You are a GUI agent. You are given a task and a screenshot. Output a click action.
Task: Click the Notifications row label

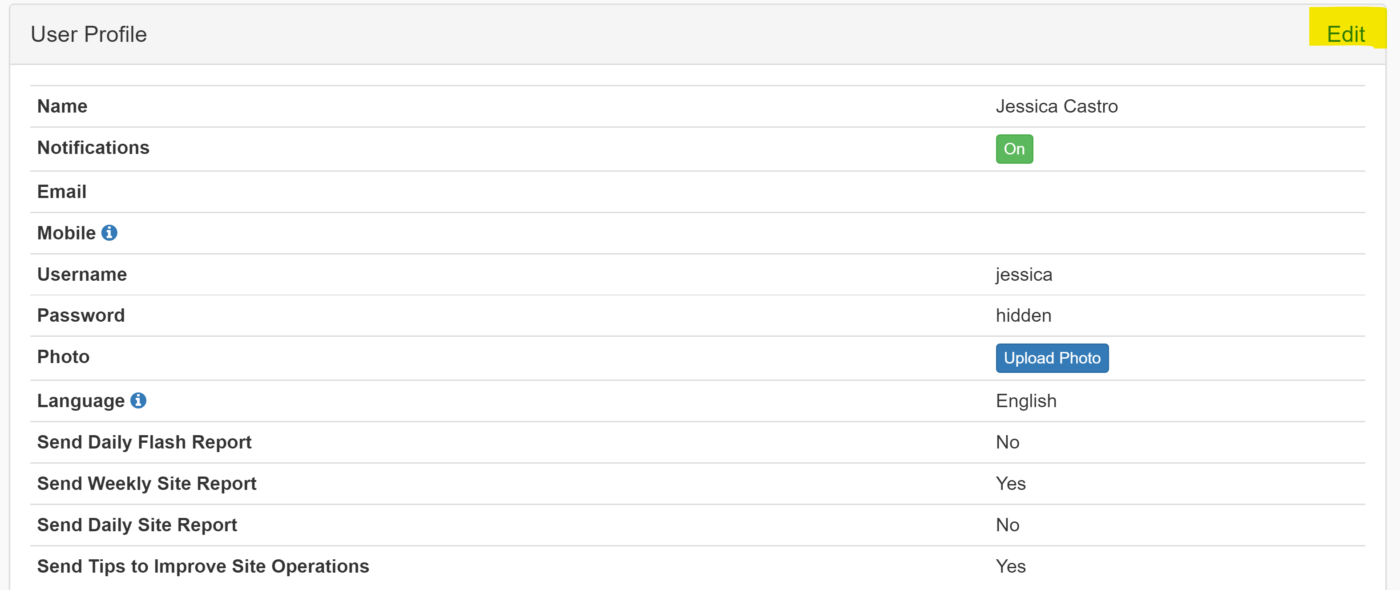click(93, 147)
